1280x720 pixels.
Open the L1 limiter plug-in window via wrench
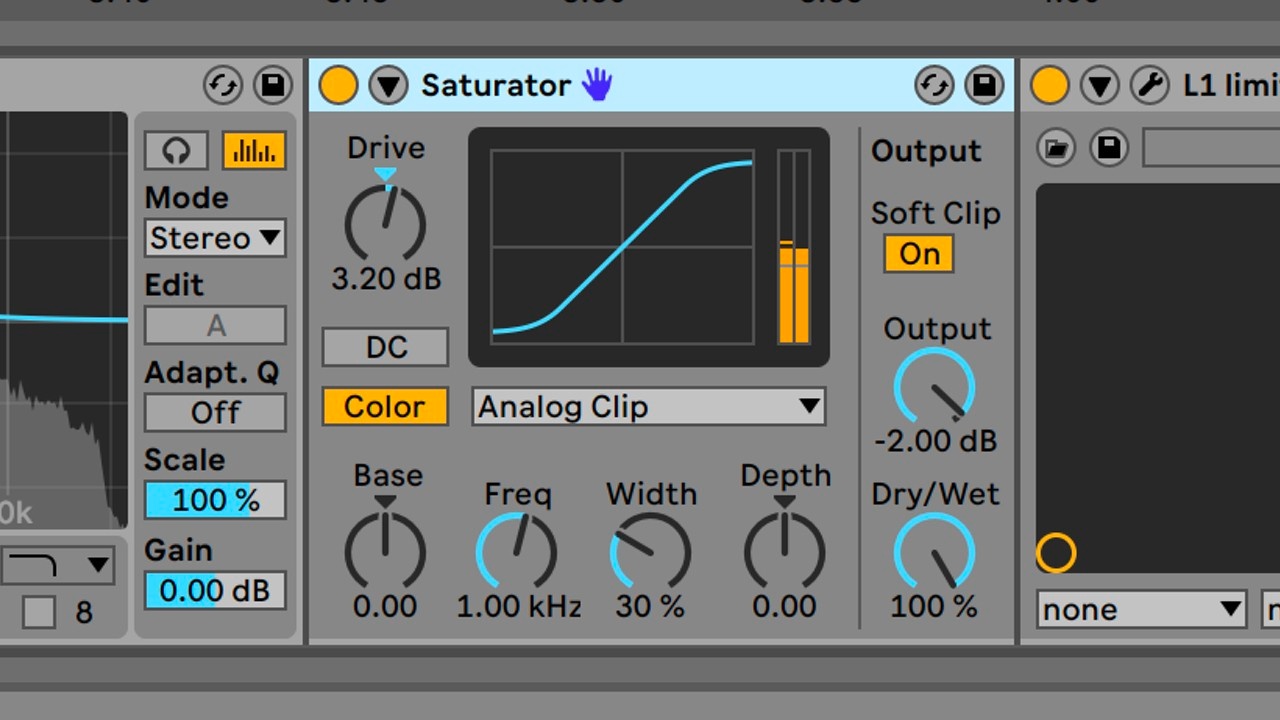(x=1150, y=85)
